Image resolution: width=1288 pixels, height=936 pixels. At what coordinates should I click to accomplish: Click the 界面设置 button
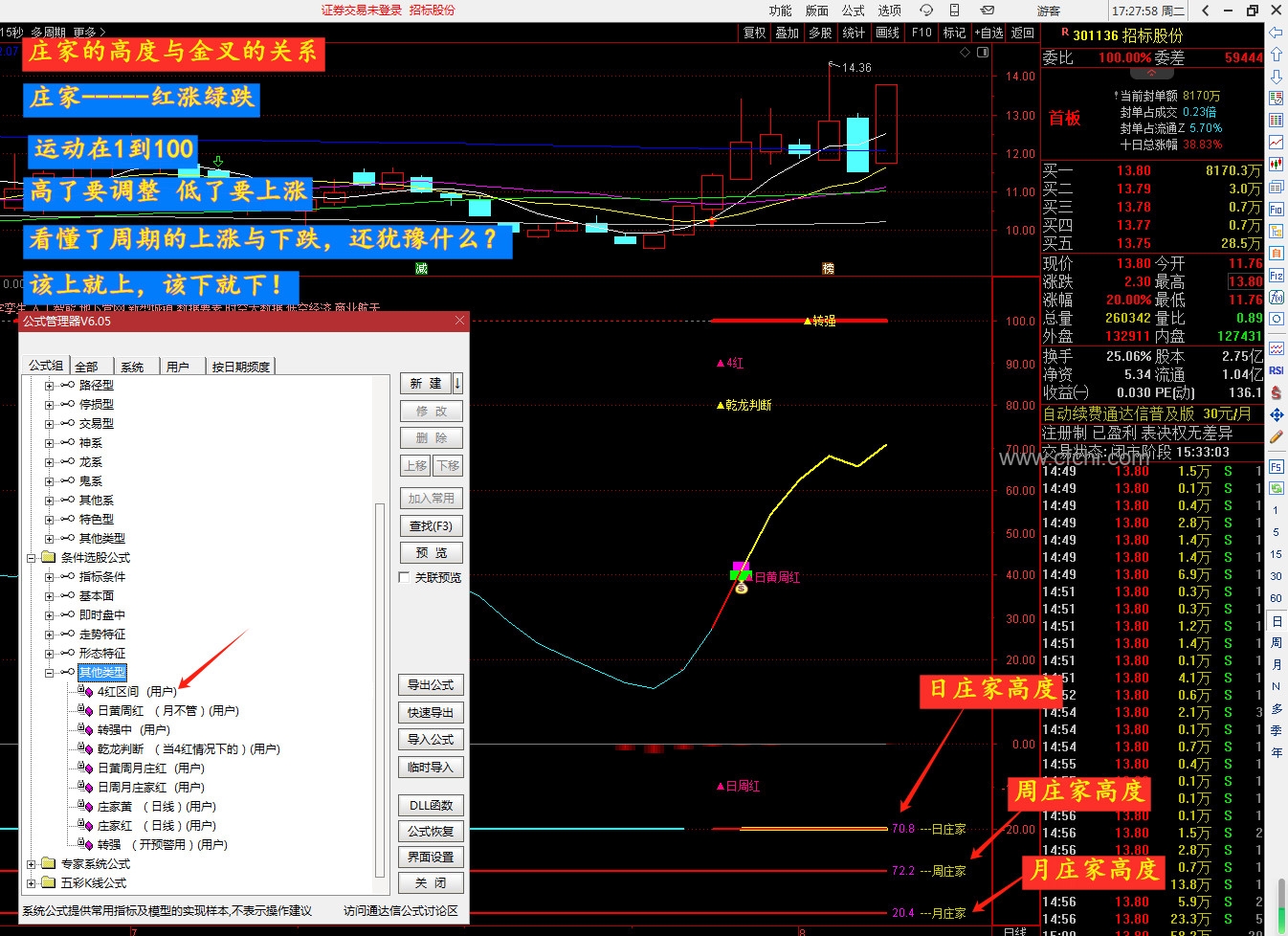pos(431,857)
